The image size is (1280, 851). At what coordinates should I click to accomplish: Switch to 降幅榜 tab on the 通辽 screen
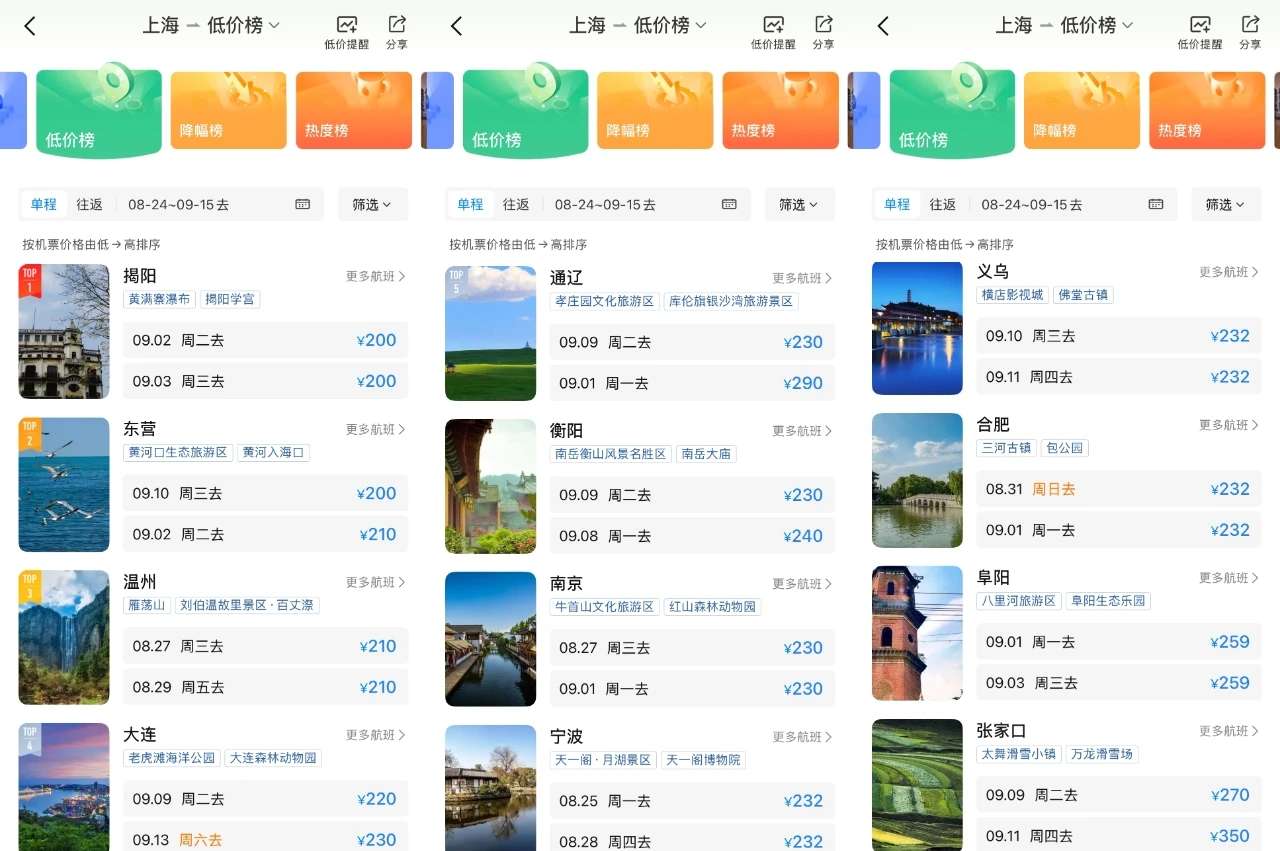click(x=655, y=110)
